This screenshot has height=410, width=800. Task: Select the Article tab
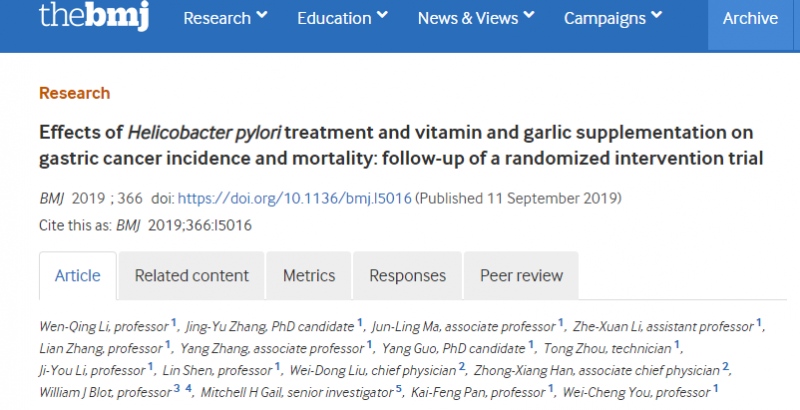(x=77, y=276)
